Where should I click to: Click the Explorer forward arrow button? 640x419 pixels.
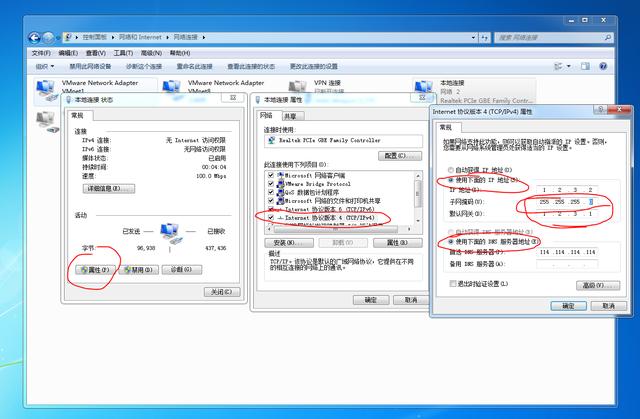pos(48,38)
